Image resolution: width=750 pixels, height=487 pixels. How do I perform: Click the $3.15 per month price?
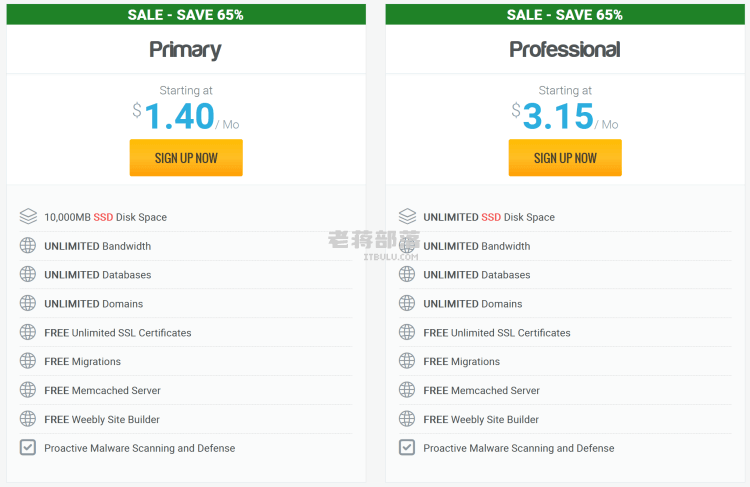tap(565, 116)
